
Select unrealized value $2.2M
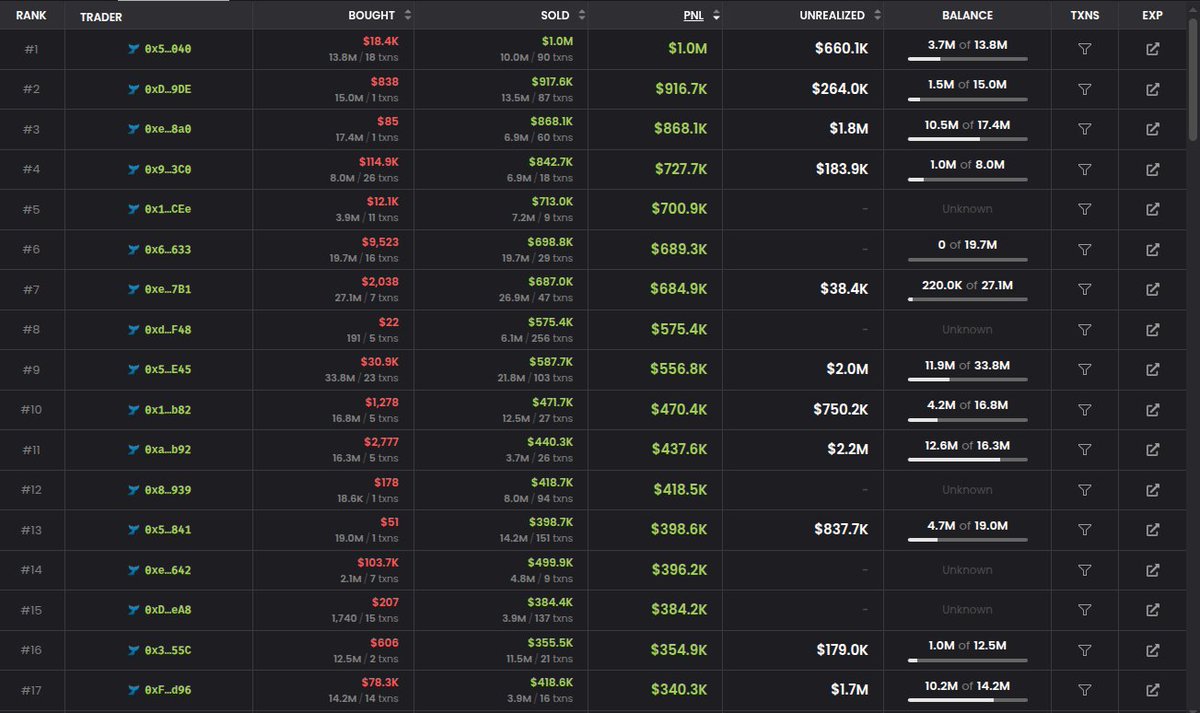[847, 449]
